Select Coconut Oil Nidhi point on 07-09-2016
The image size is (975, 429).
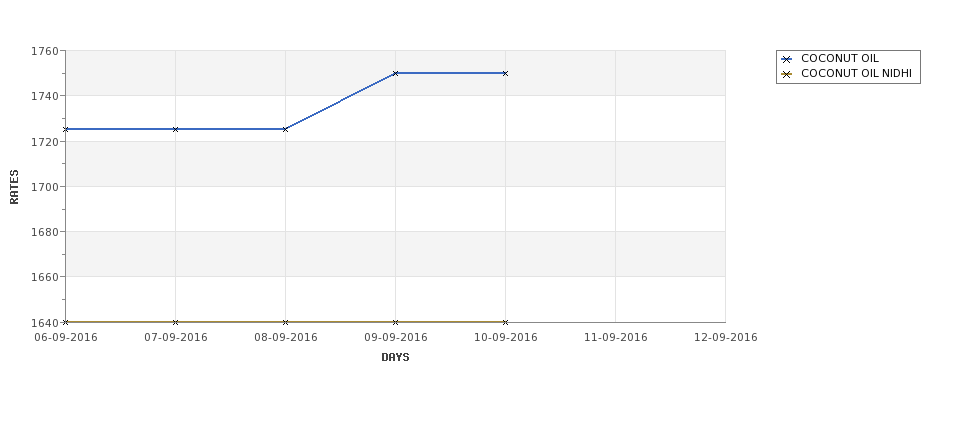coord(175,322)
